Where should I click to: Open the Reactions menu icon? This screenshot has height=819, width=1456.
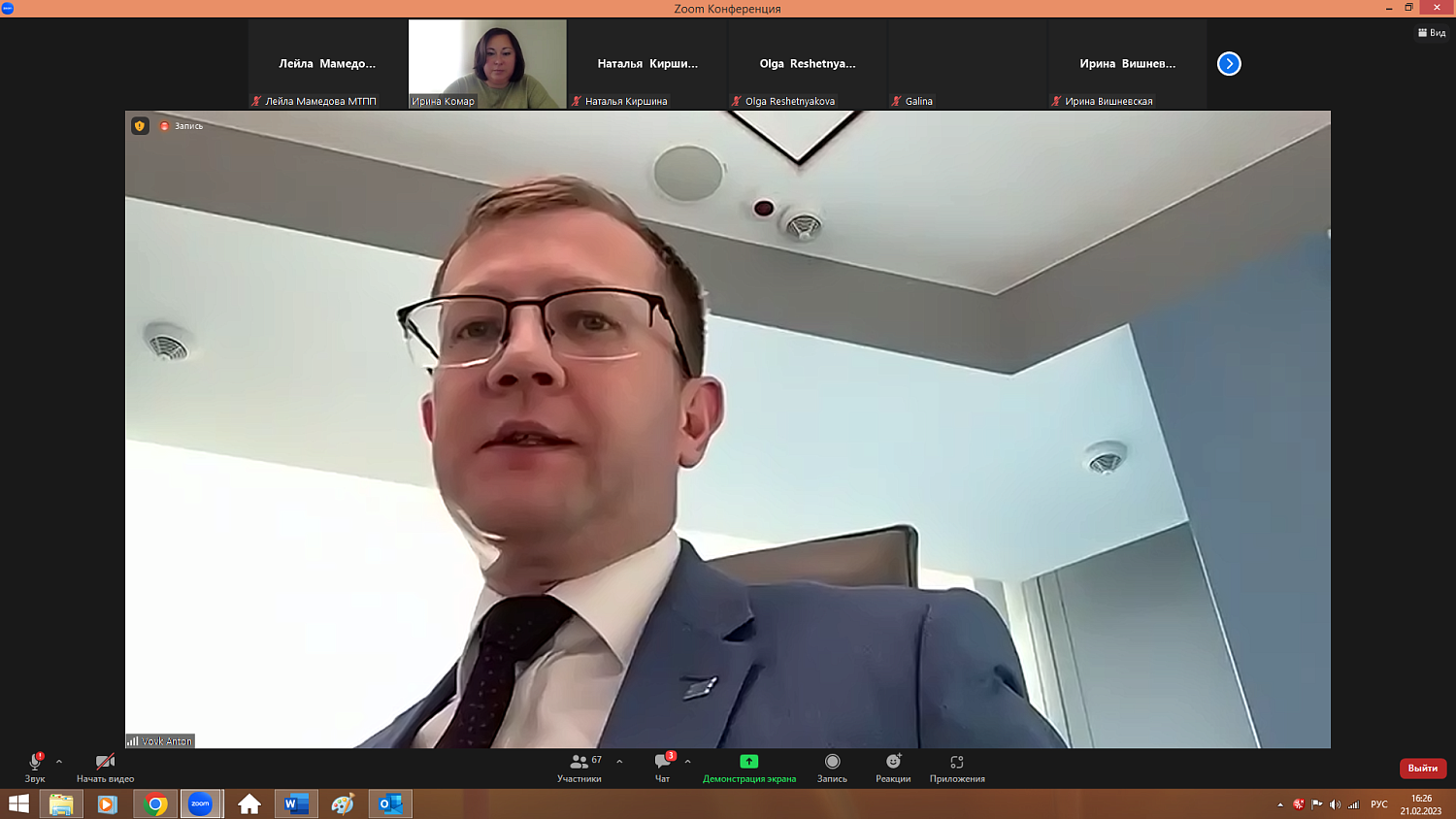[x=893, y=762]
